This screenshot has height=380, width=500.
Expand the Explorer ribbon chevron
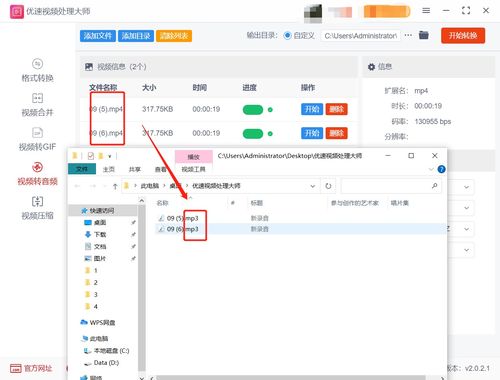click(431, 169)
